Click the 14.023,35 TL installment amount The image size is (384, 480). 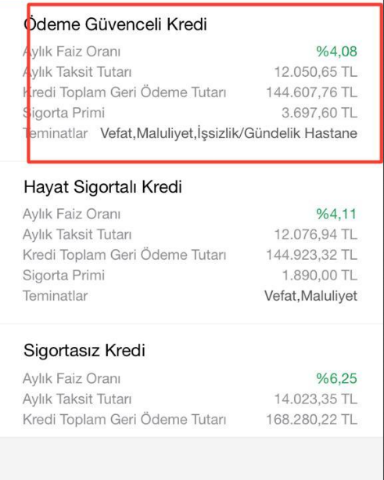click(x=316, y=399)
